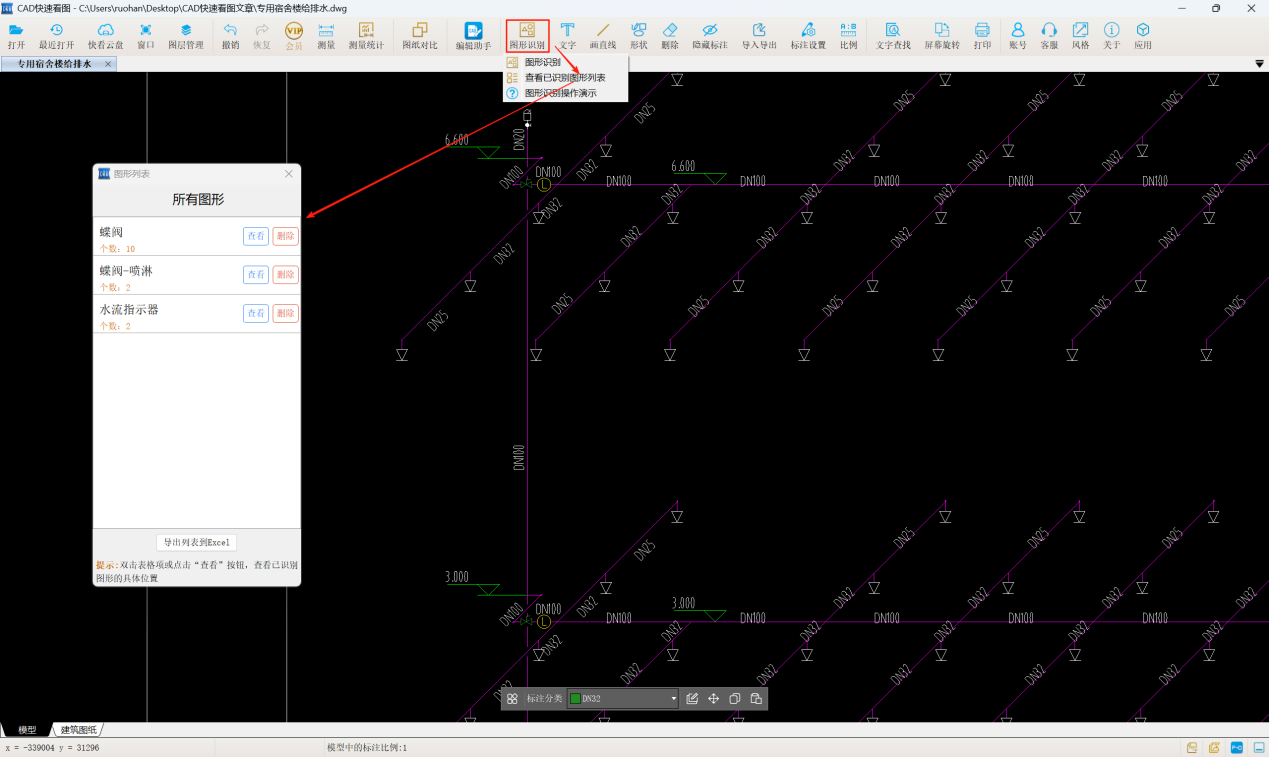Open the 图形识别 toolbar dropdown
The height and width of the screenshot is (757, 1269).
(x=527, y=36)
